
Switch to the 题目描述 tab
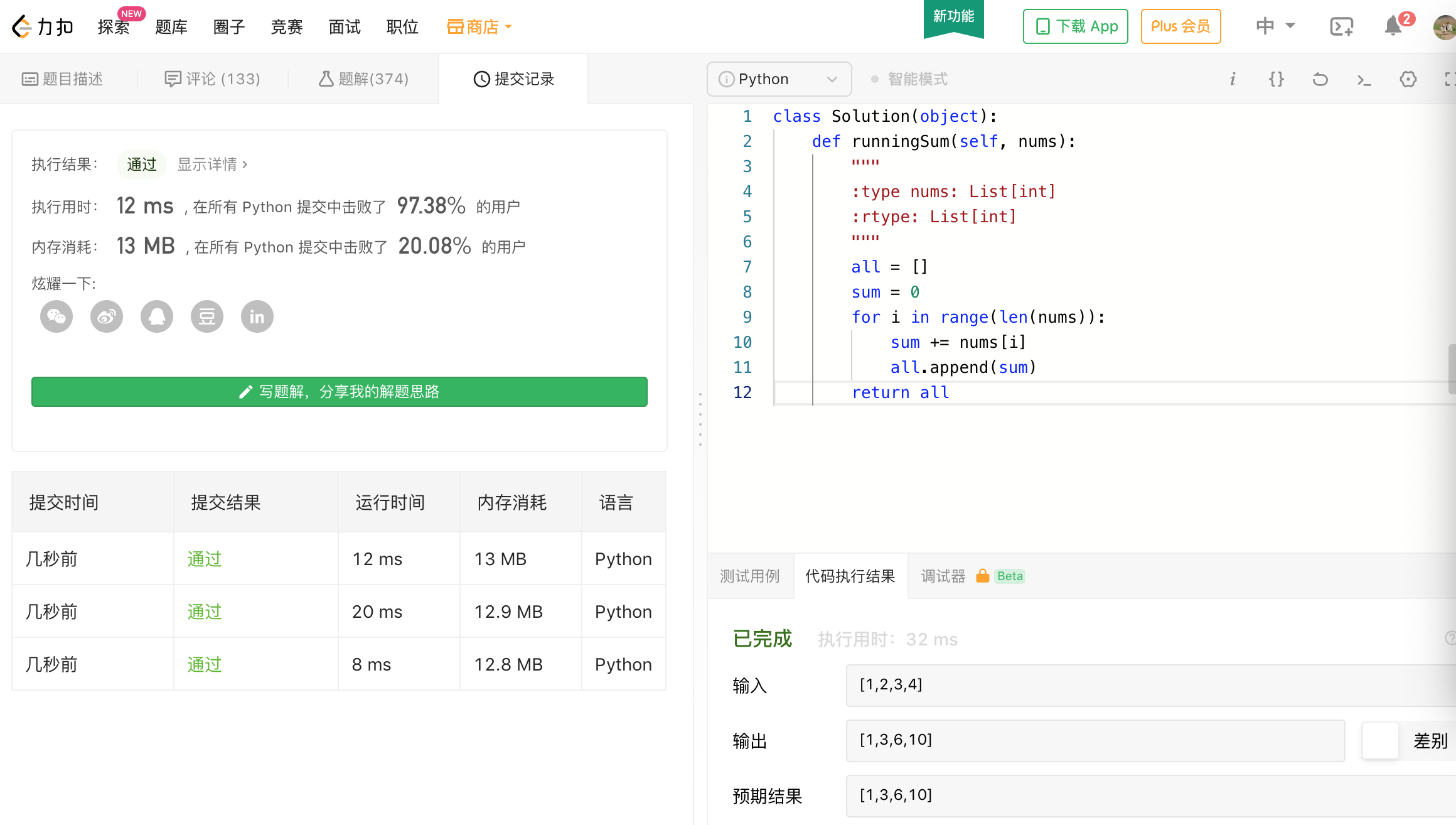63,79
